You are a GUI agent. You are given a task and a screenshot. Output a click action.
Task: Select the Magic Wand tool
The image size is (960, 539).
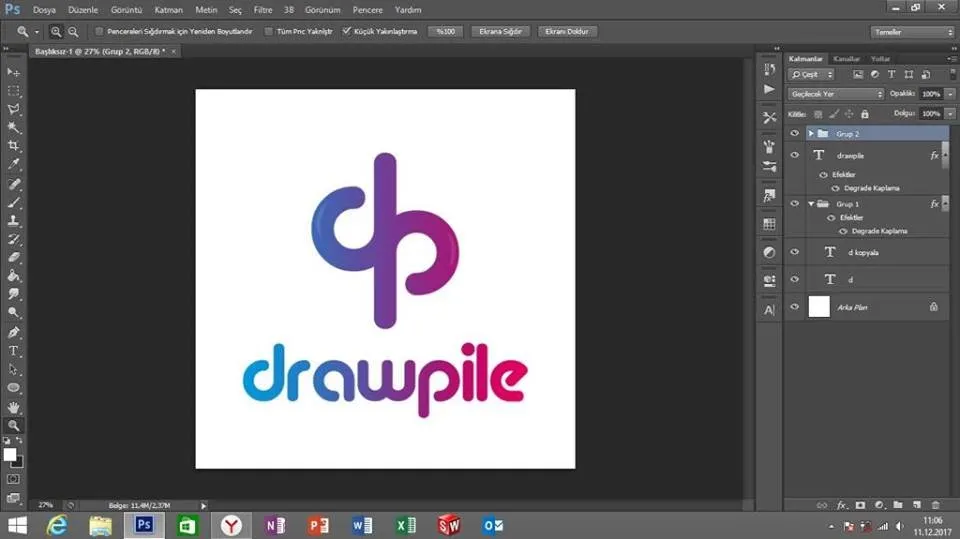(x=13, y=127)
